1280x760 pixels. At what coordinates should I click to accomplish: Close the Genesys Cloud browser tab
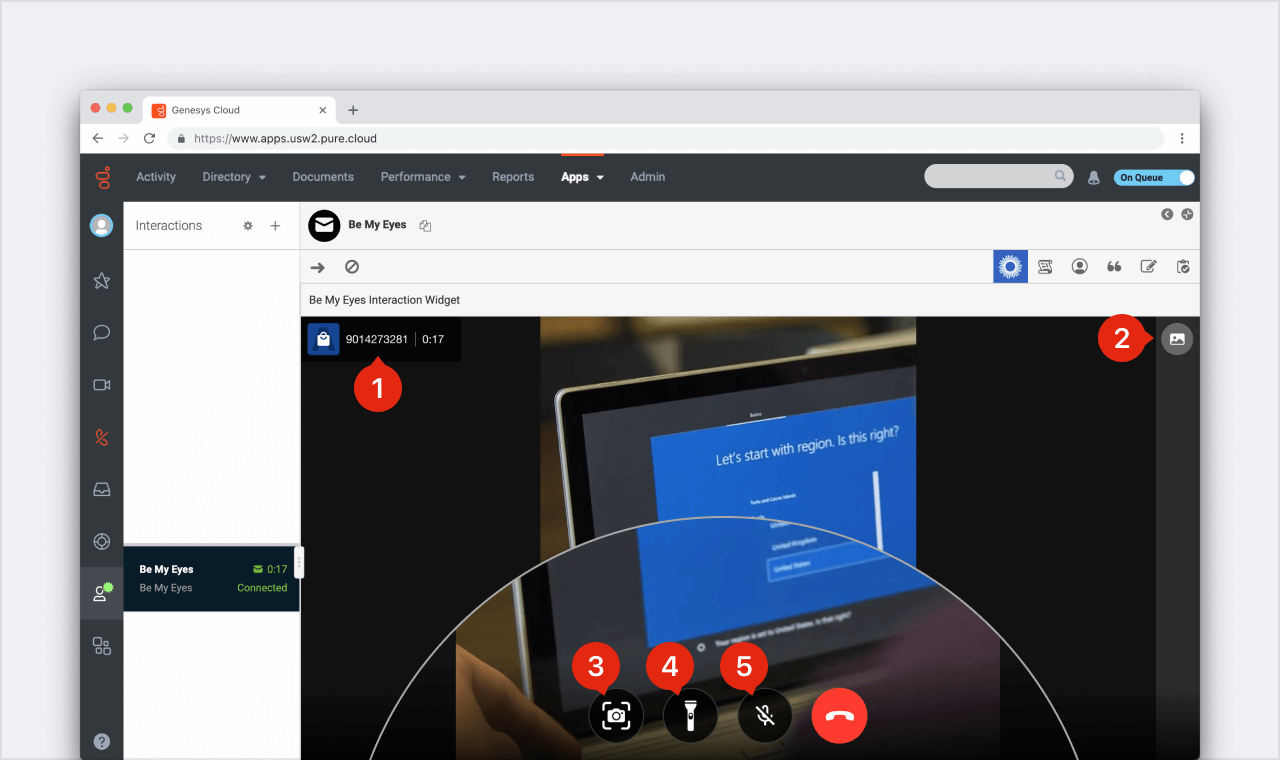(x=322, y=110)
